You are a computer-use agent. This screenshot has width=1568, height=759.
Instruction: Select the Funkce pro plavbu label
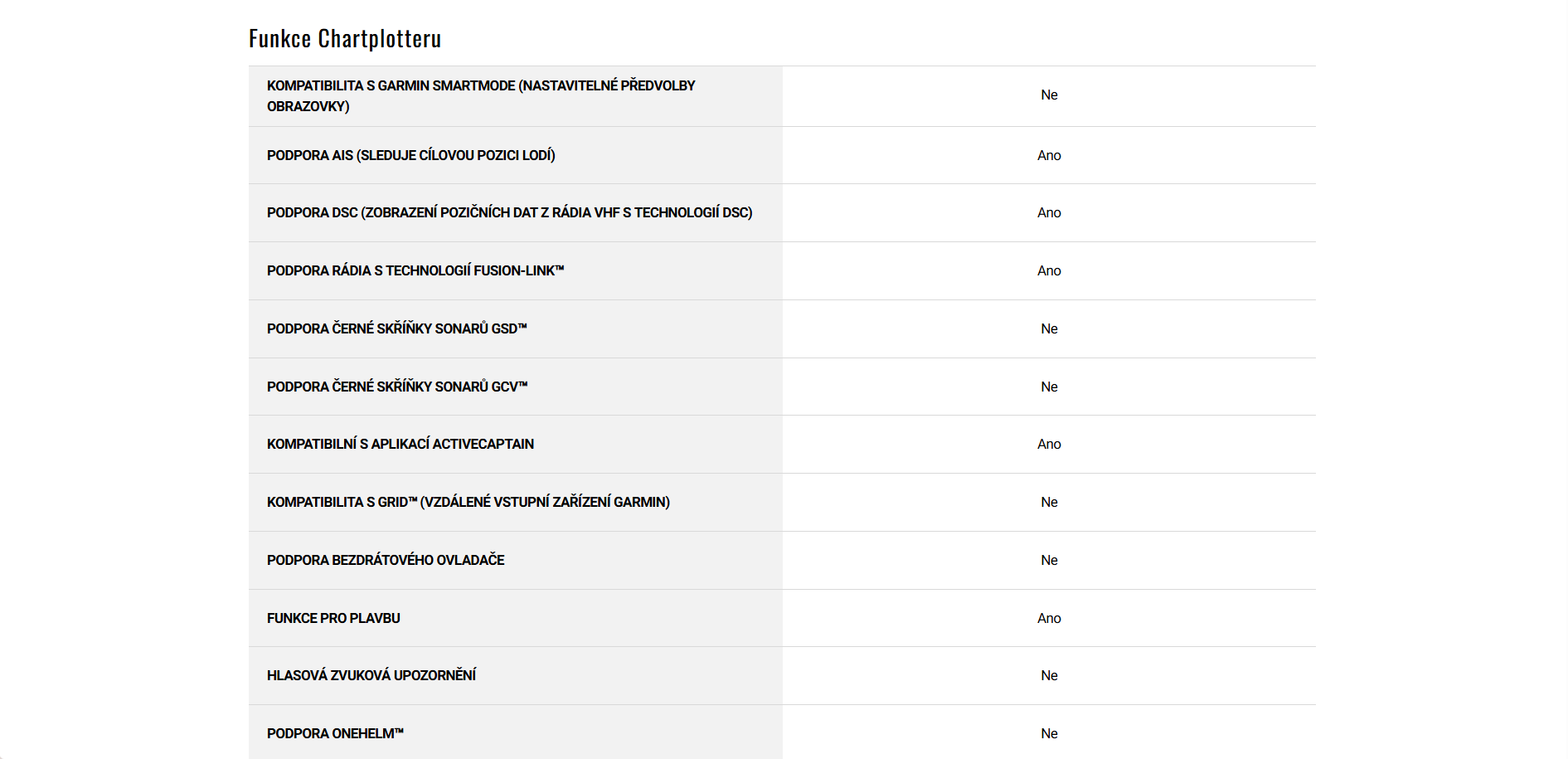[x=333, y=618]
